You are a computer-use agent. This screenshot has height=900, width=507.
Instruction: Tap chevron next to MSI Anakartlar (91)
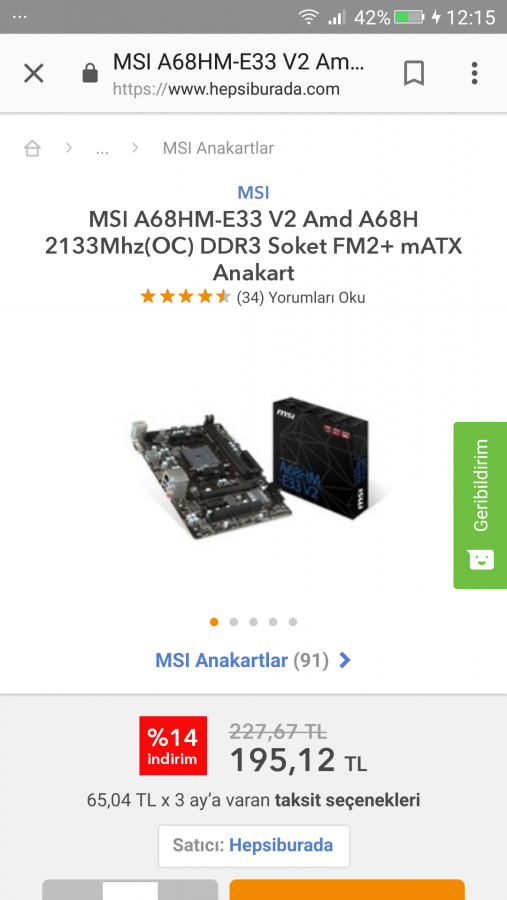point(345,661)
